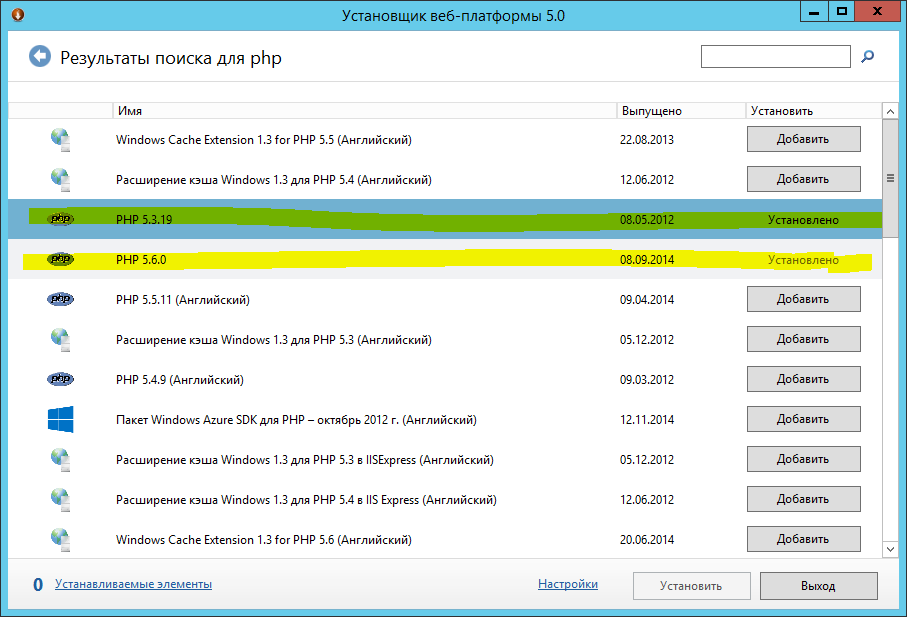This screenshot has width=907, height=617.
Task: Add the Windows Azure SDK for PHP package
Action: (803, 419)
